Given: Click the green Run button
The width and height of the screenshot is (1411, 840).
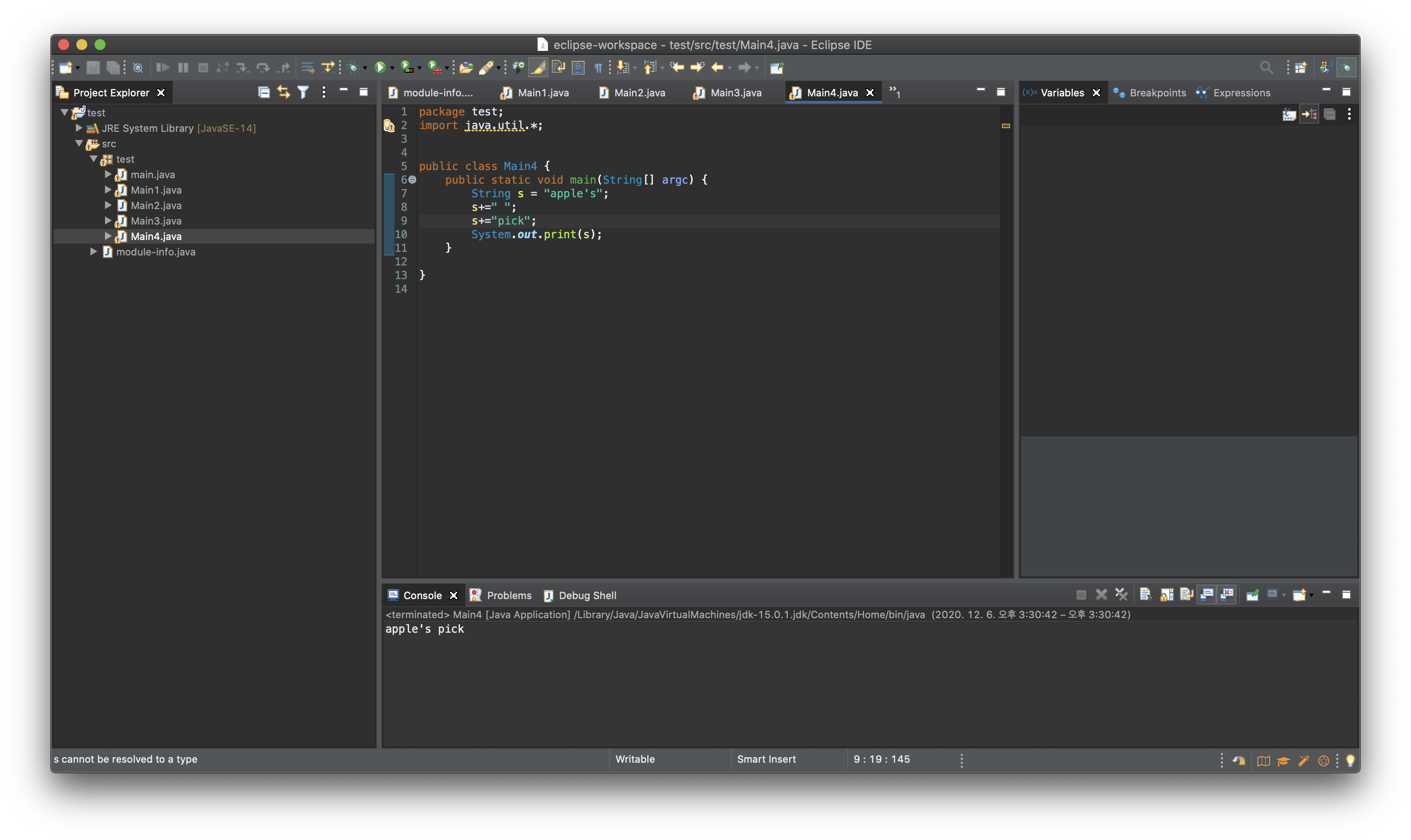Looking at the screenshot, I should 380,68.
